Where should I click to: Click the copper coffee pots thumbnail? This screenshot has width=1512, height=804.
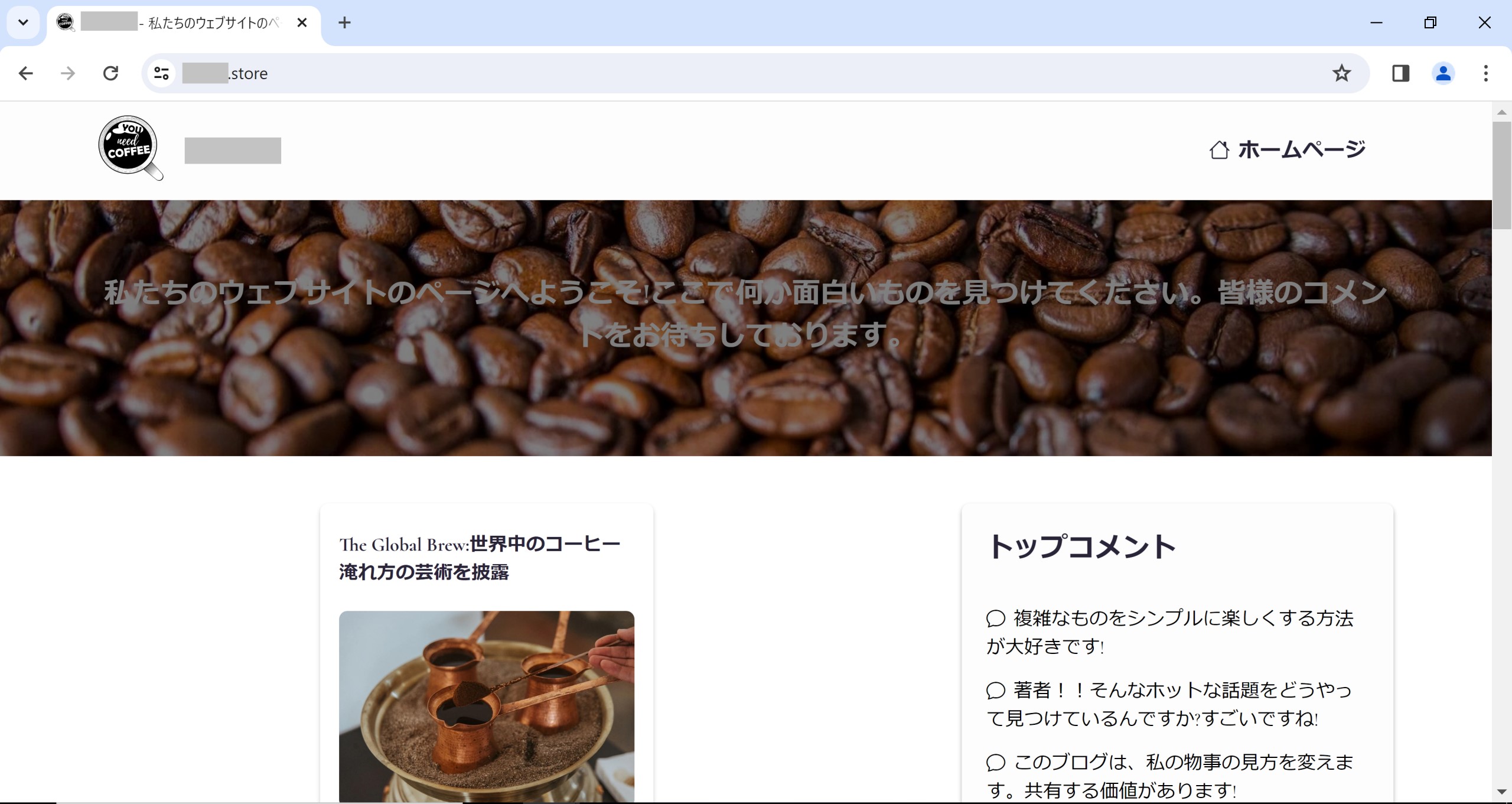[486, 706]
